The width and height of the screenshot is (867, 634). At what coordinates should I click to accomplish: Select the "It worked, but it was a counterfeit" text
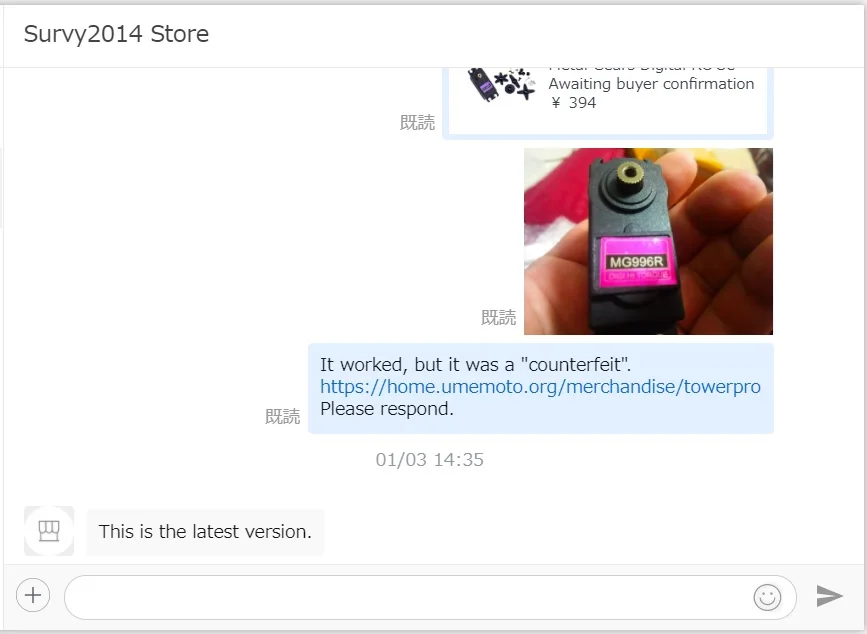[476, 365]
